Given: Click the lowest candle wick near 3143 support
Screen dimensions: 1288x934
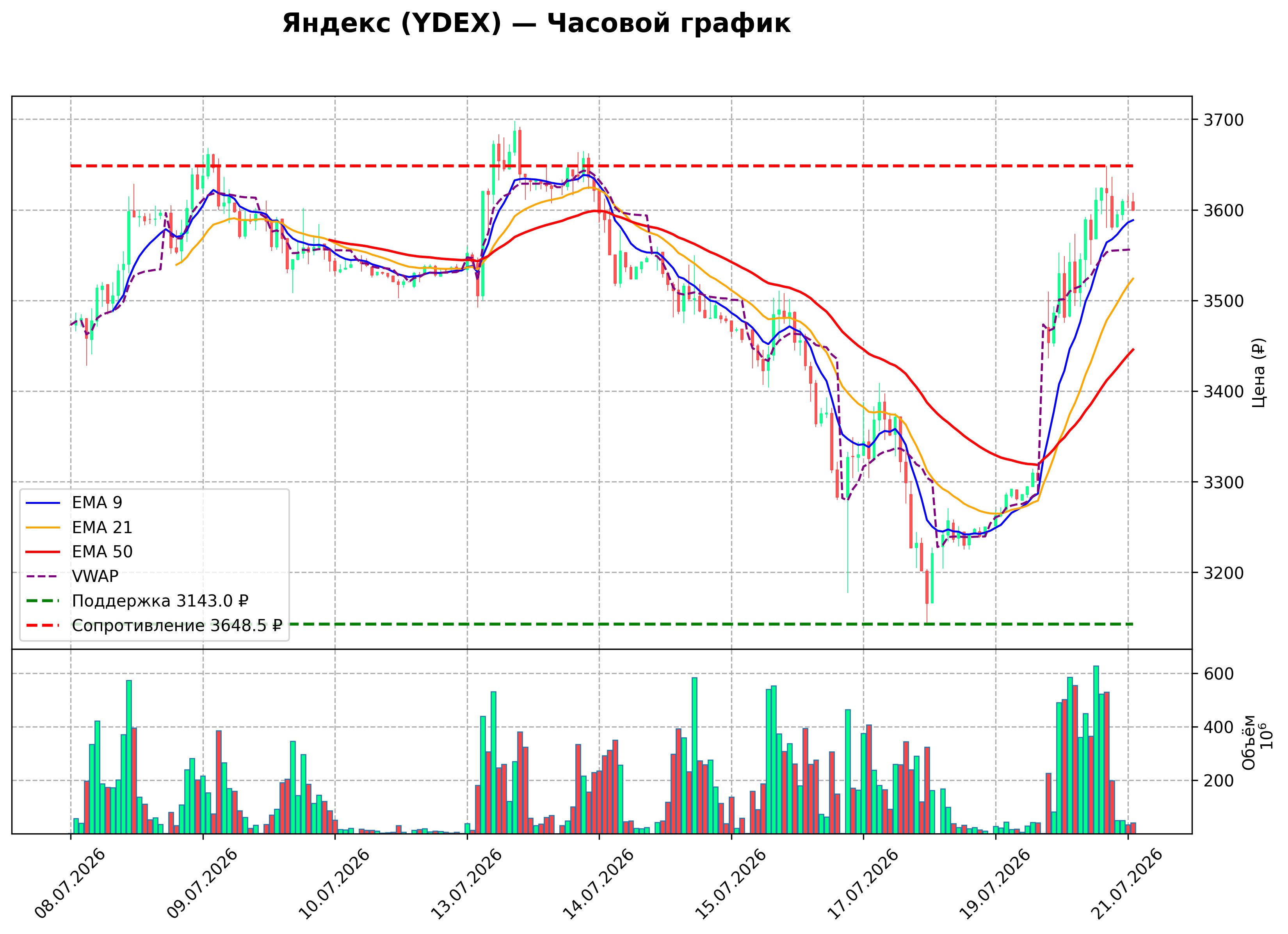Looking at the screenshot, I should (927, 614).
